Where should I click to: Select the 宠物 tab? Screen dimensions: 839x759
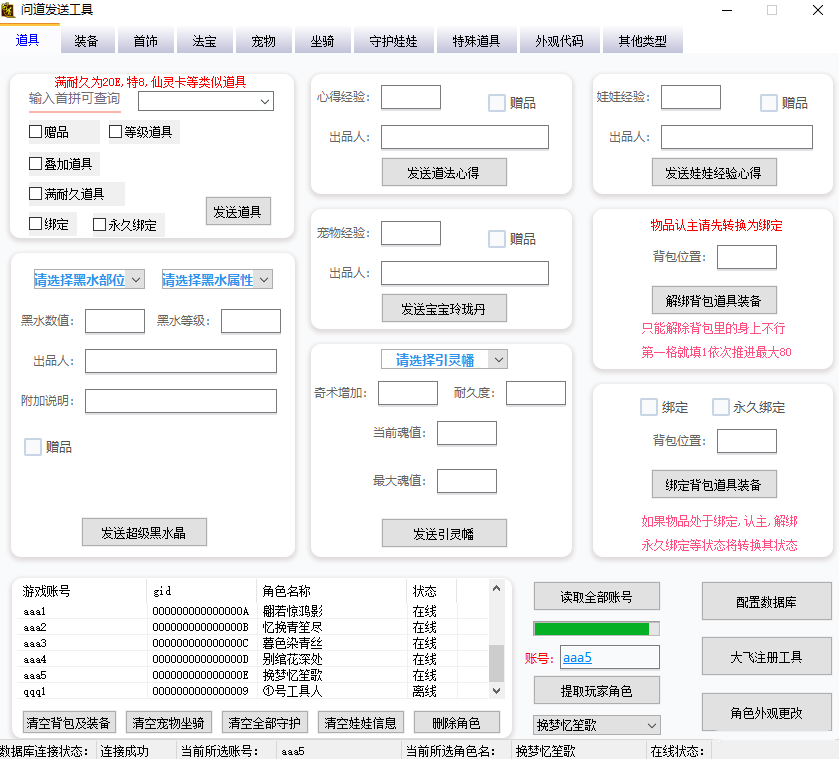263,41
